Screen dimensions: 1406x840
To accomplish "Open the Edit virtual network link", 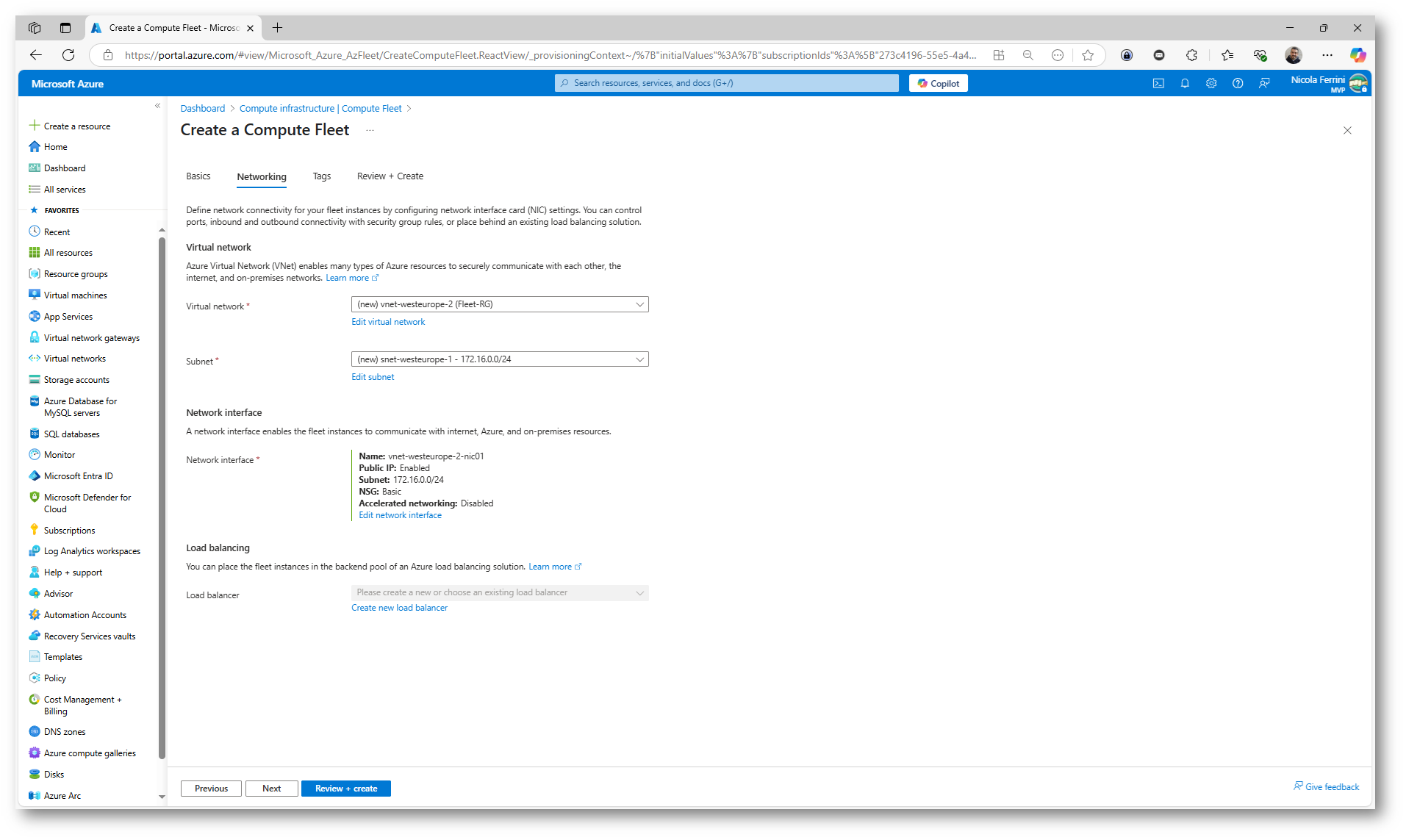I will pyautogui.click(x=388, y=322).
